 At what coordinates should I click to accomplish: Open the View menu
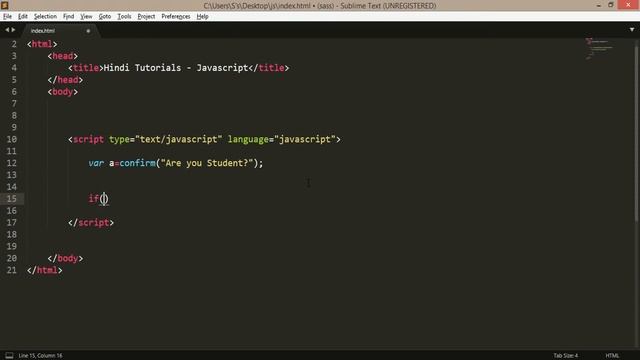(x=86, y=16)
